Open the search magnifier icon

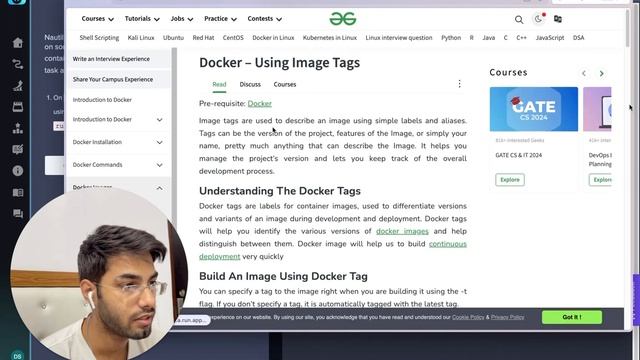(x=519, y=19)
